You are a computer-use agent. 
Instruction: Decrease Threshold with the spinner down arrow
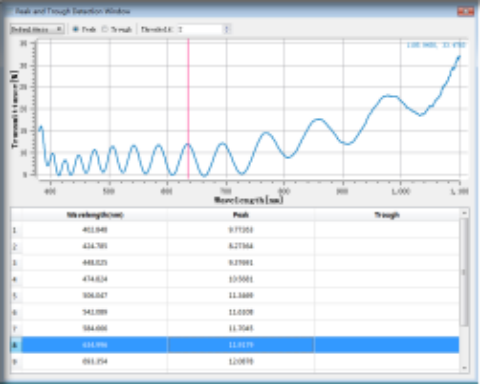(227, 32)
